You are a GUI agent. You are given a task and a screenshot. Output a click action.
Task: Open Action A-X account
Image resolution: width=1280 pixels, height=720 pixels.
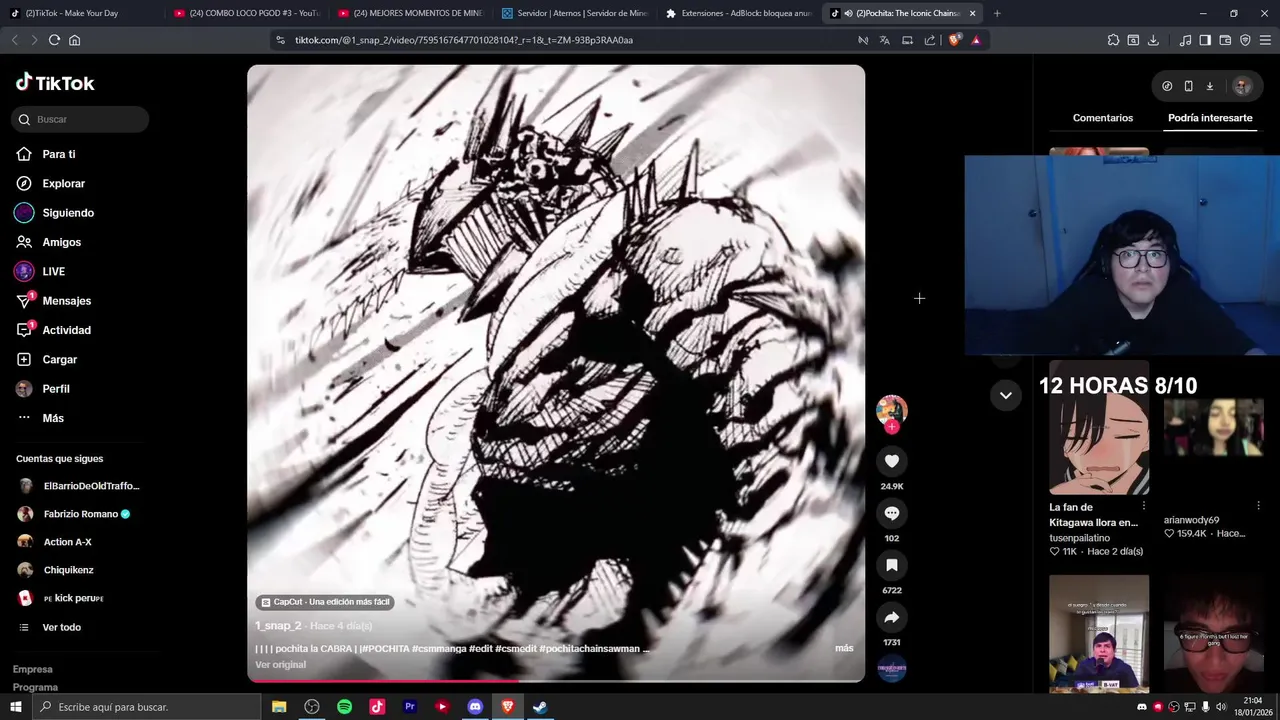tap(67, 542)
